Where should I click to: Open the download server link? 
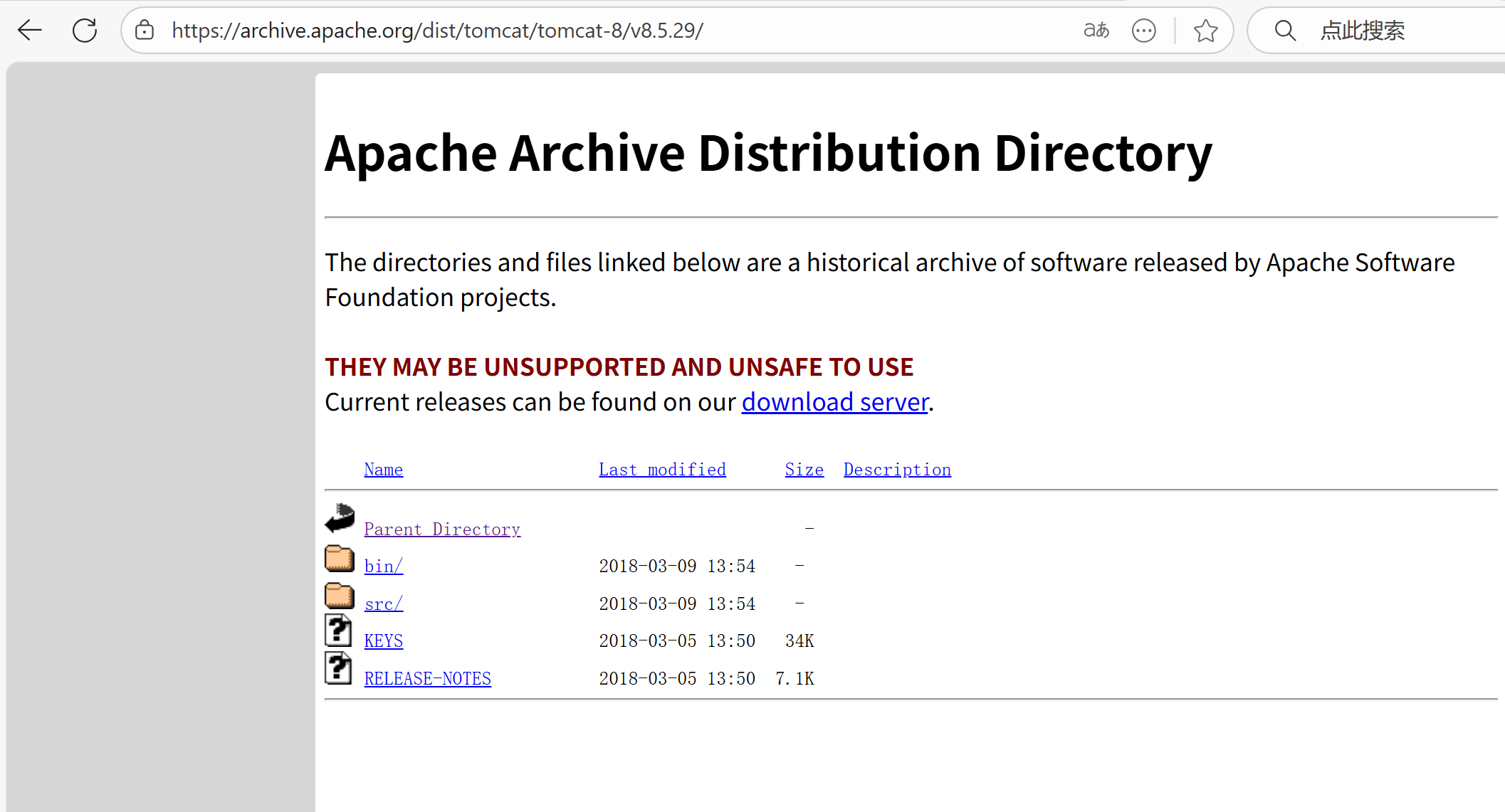834,402
